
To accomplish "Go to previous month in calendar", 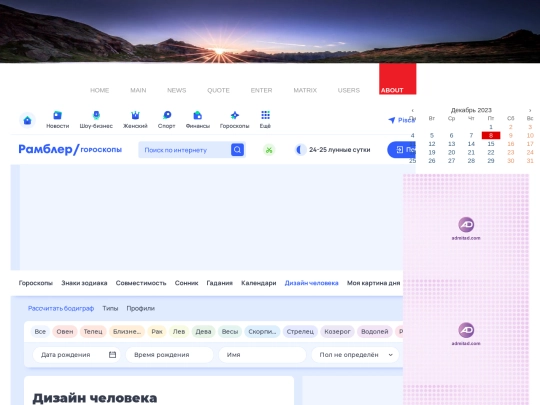I will 412,111.
